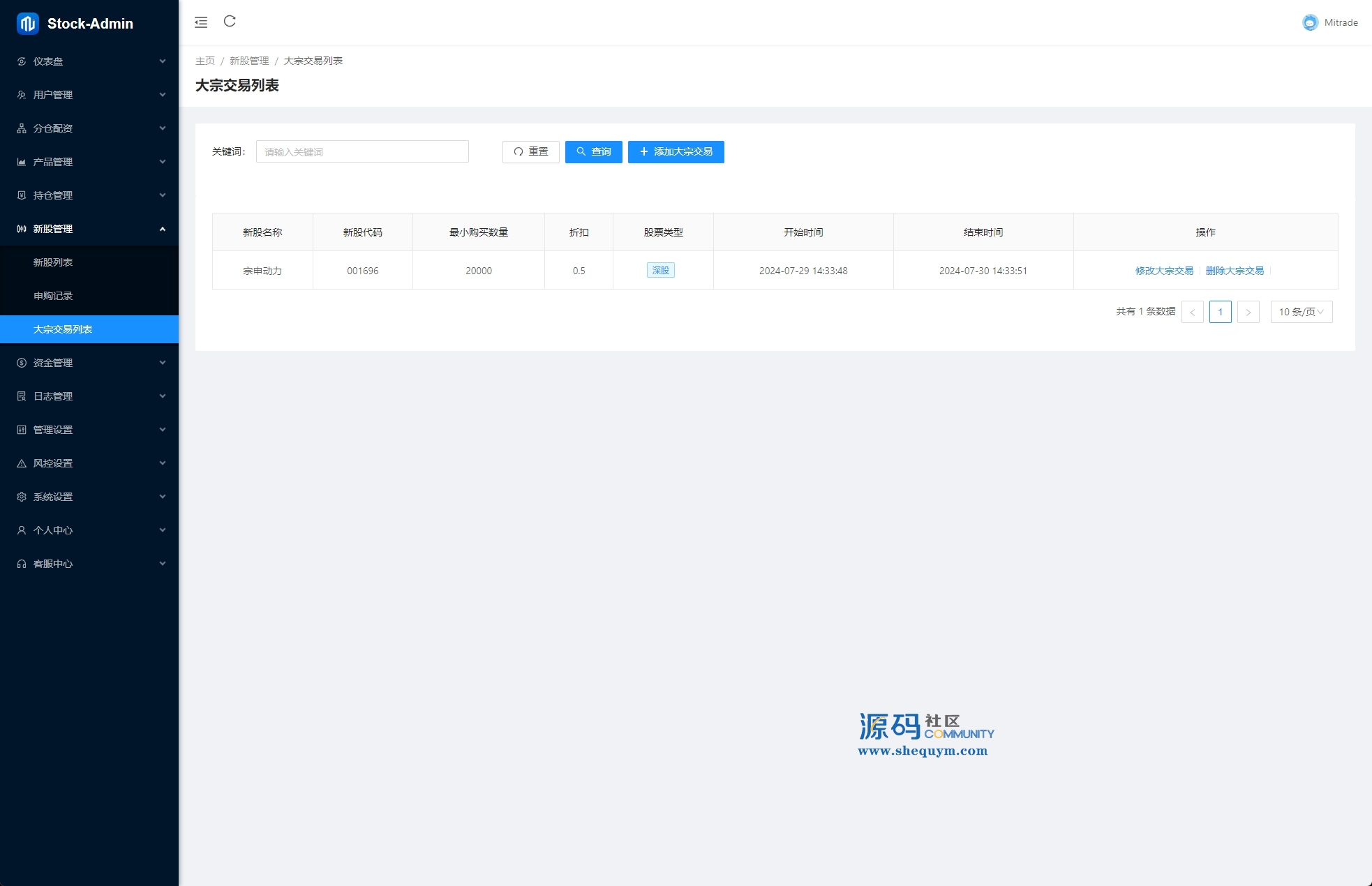
Task: Click the sidebar collapse icon in header
Action: [x=201, y=22]
